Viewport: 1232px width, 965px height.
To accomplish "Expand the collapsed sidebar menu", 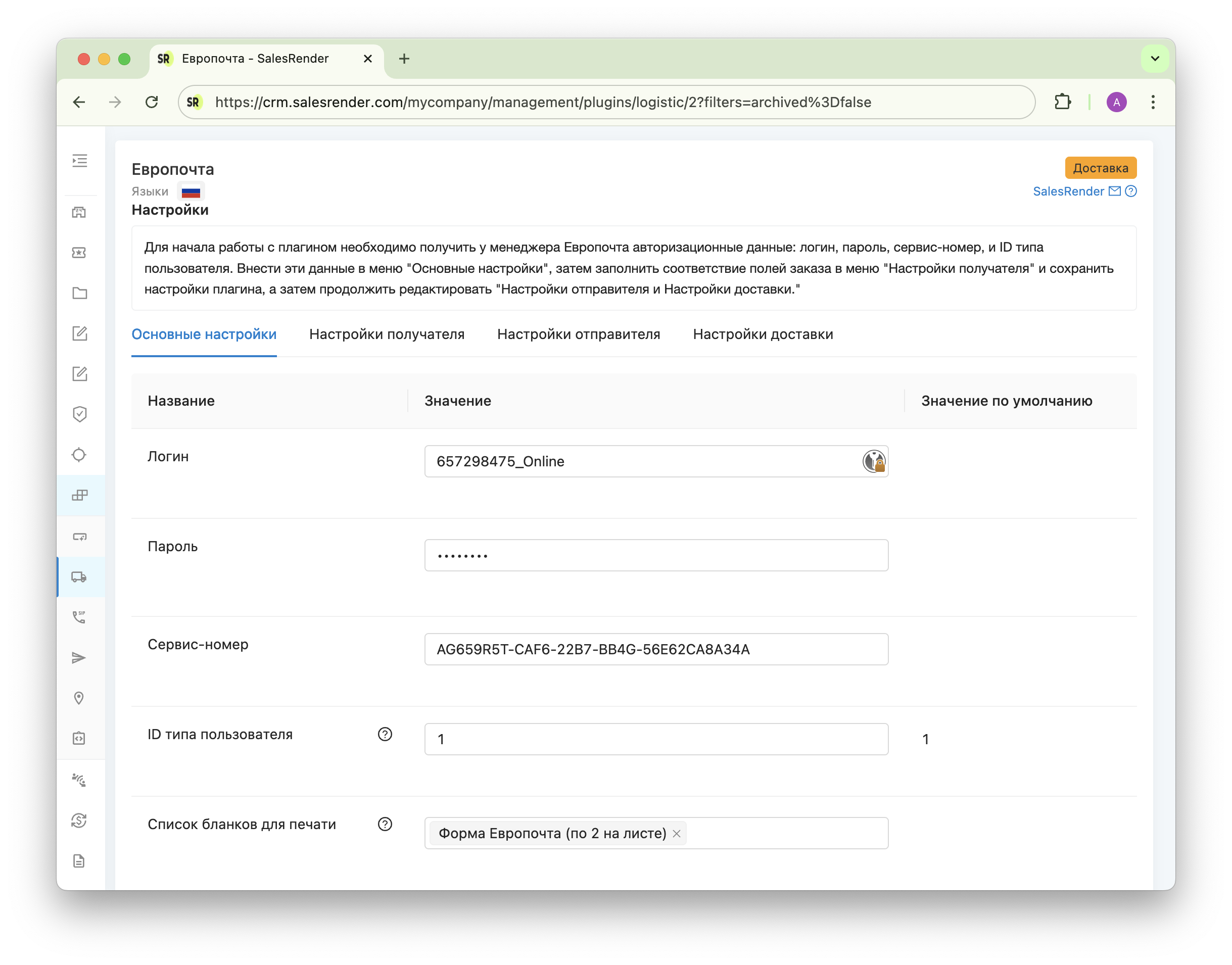I will coord(80,161).
